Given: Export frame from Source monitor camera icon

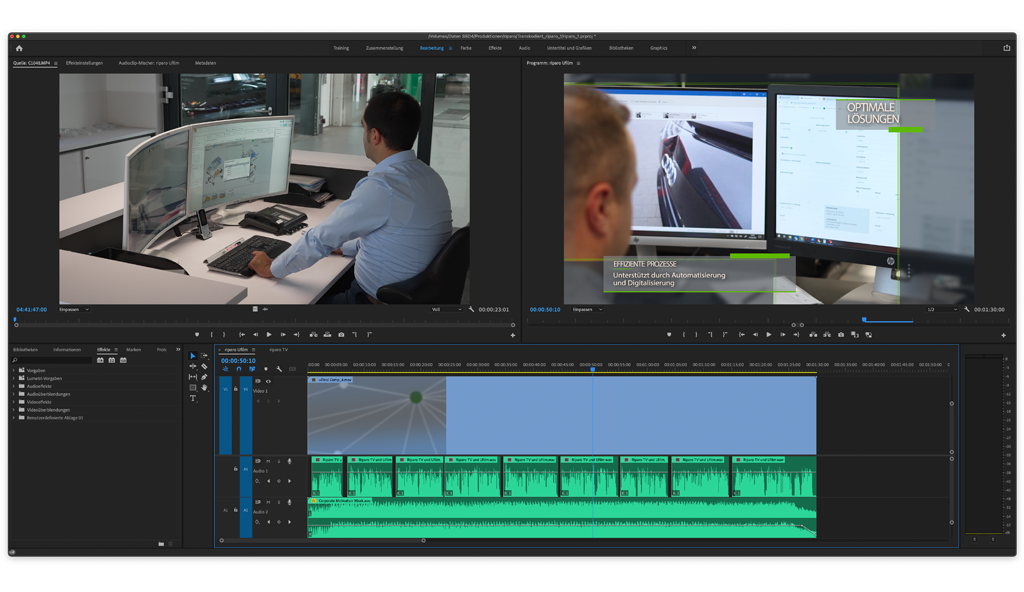Looking at the screenshot, I should (x=341, y=334).
